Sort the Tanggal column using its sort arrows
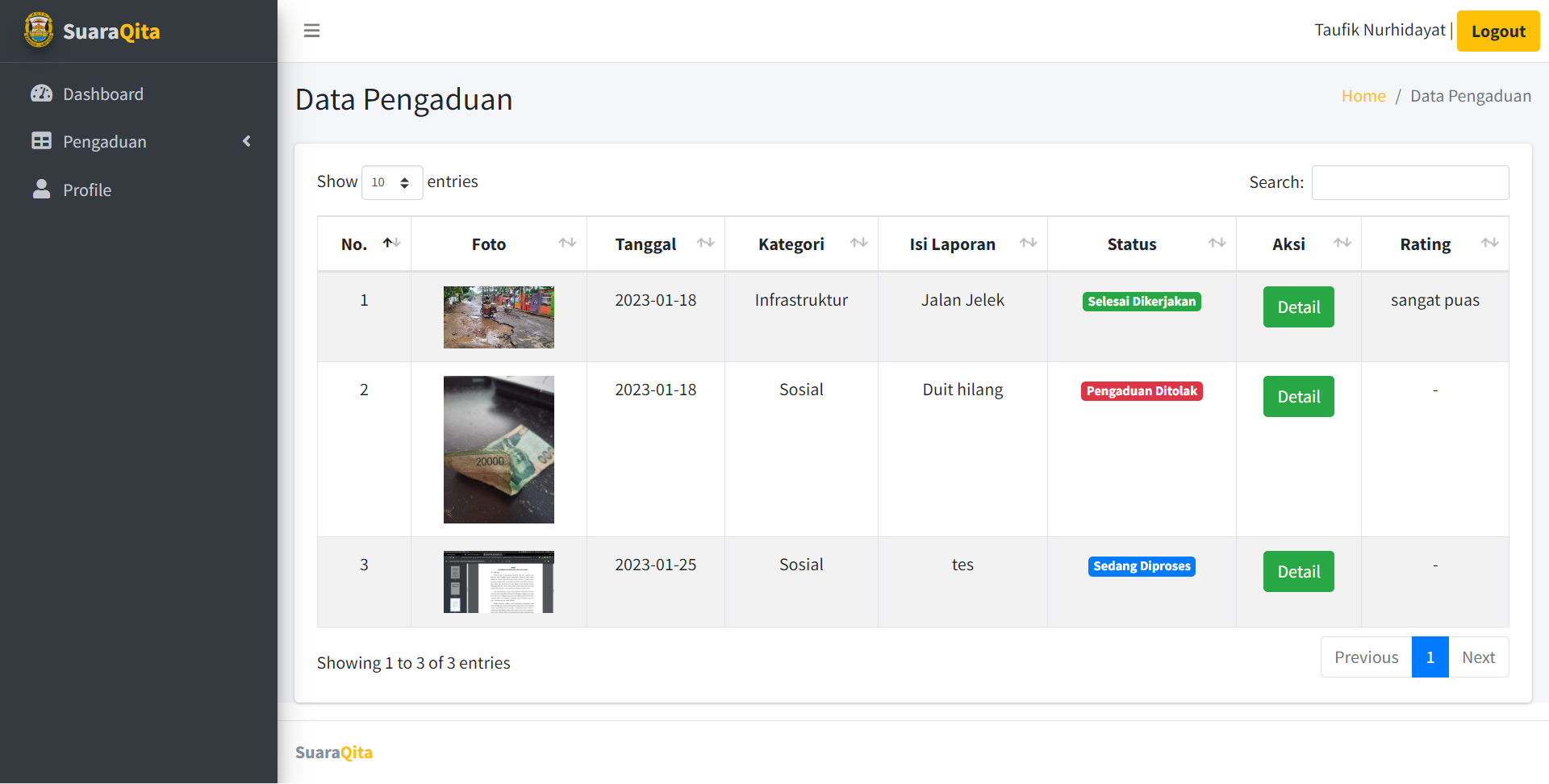This screenshot has width=1549, height=784. pyautogui.click(x=706, y=242)
